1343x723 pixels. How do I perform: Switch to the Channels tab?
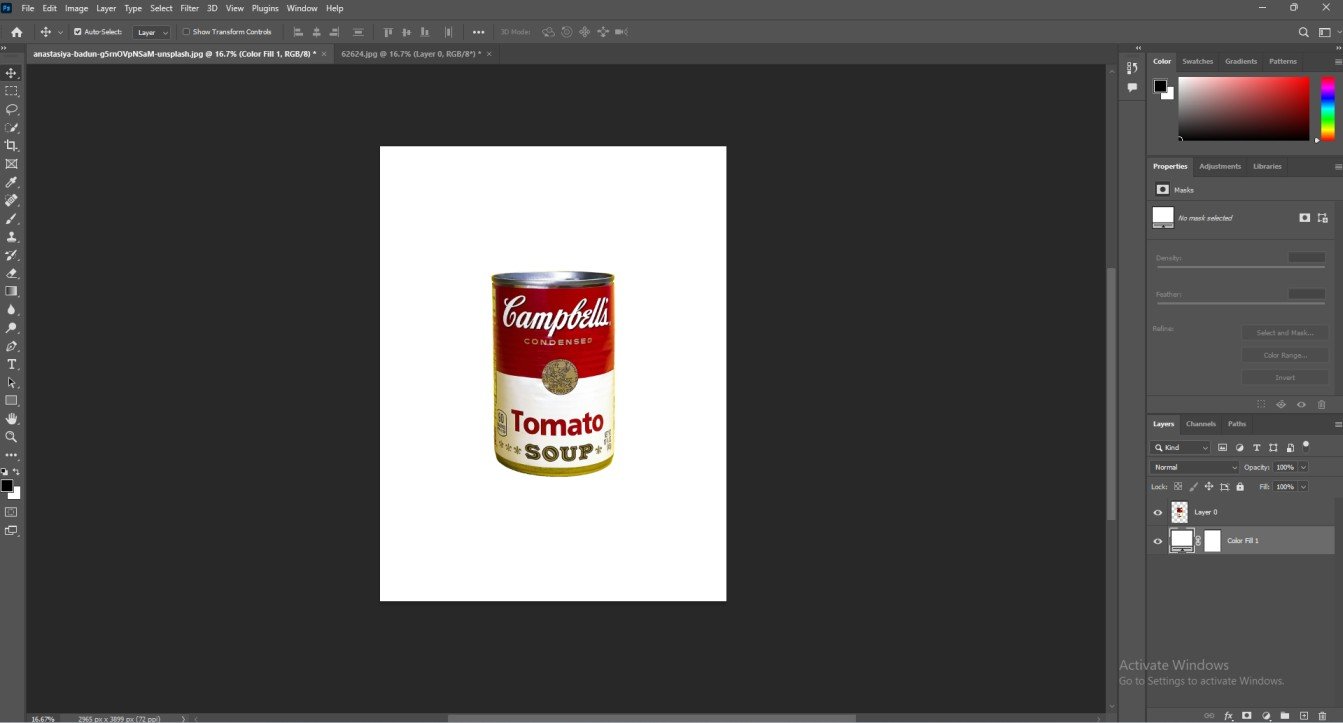click(x=1201, y=424)
